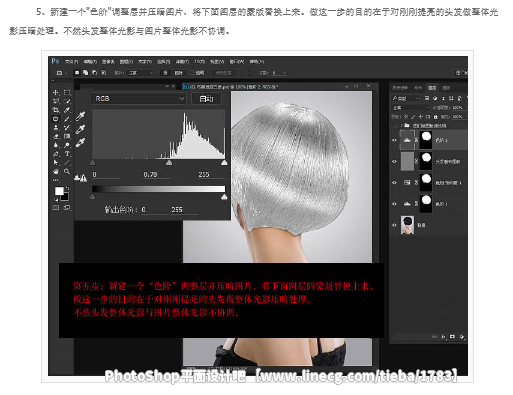Hide the gray fill layer via eye icon
Image resolution: width=513 pixels, height=395 pixels.
click(x=394, y=161)
